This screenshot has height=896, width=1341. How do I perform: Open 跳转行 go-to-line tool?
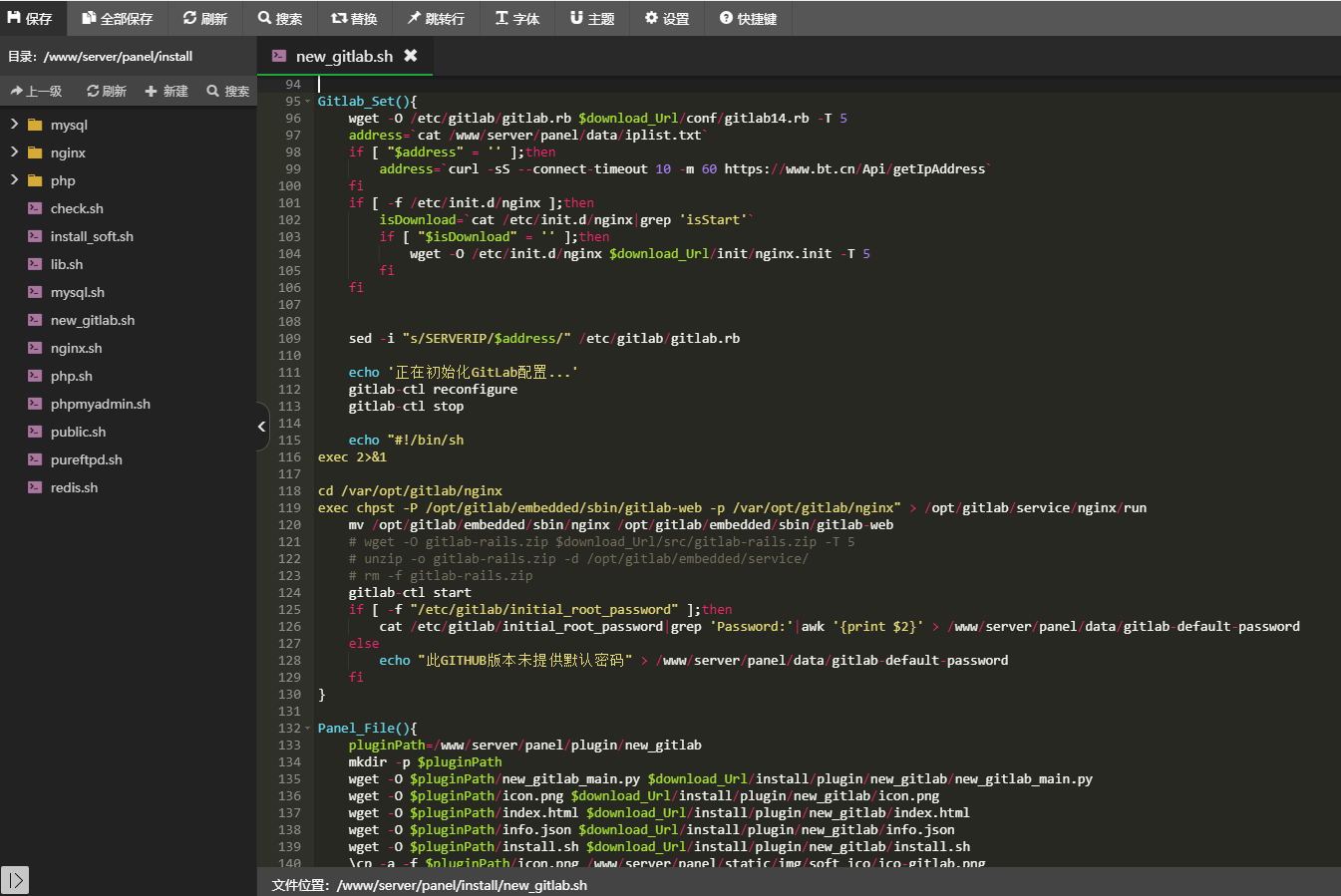pos(436,18)
